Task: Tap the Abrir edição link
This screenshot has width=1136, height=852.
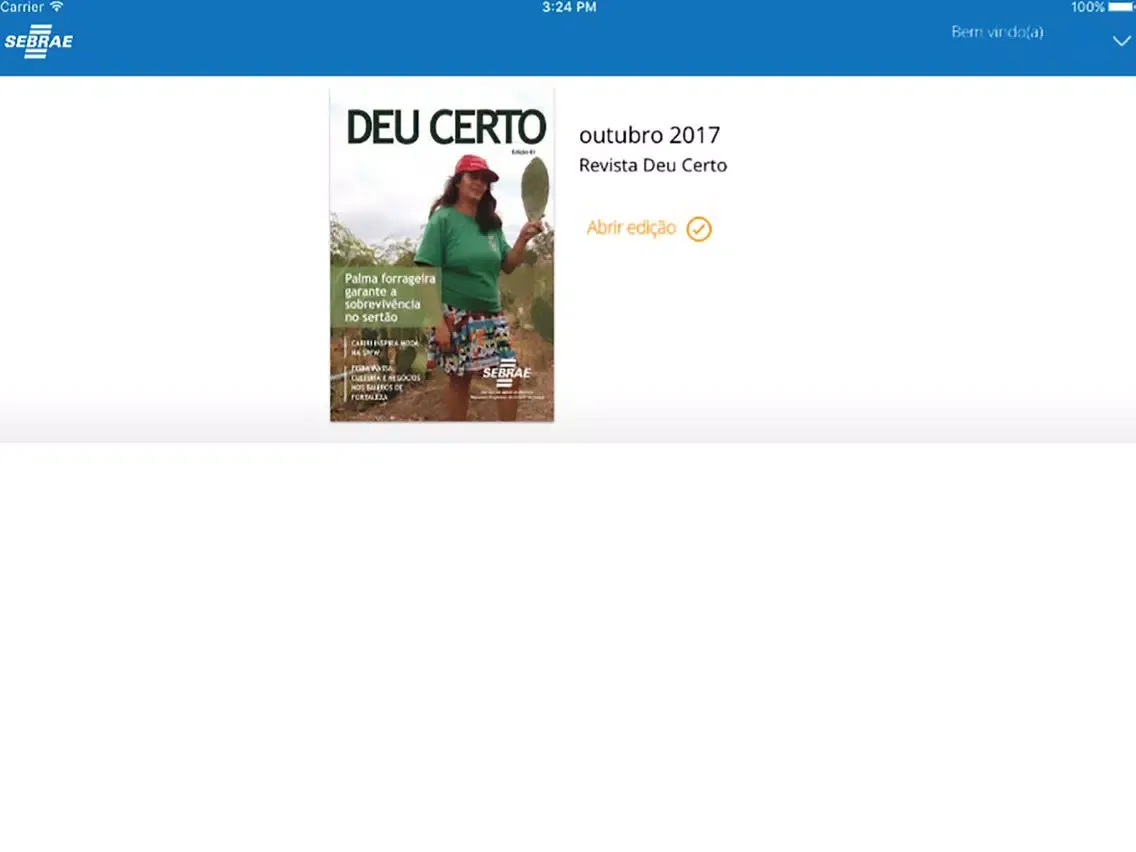Action: pyautogui.click(x=631, y=227)
